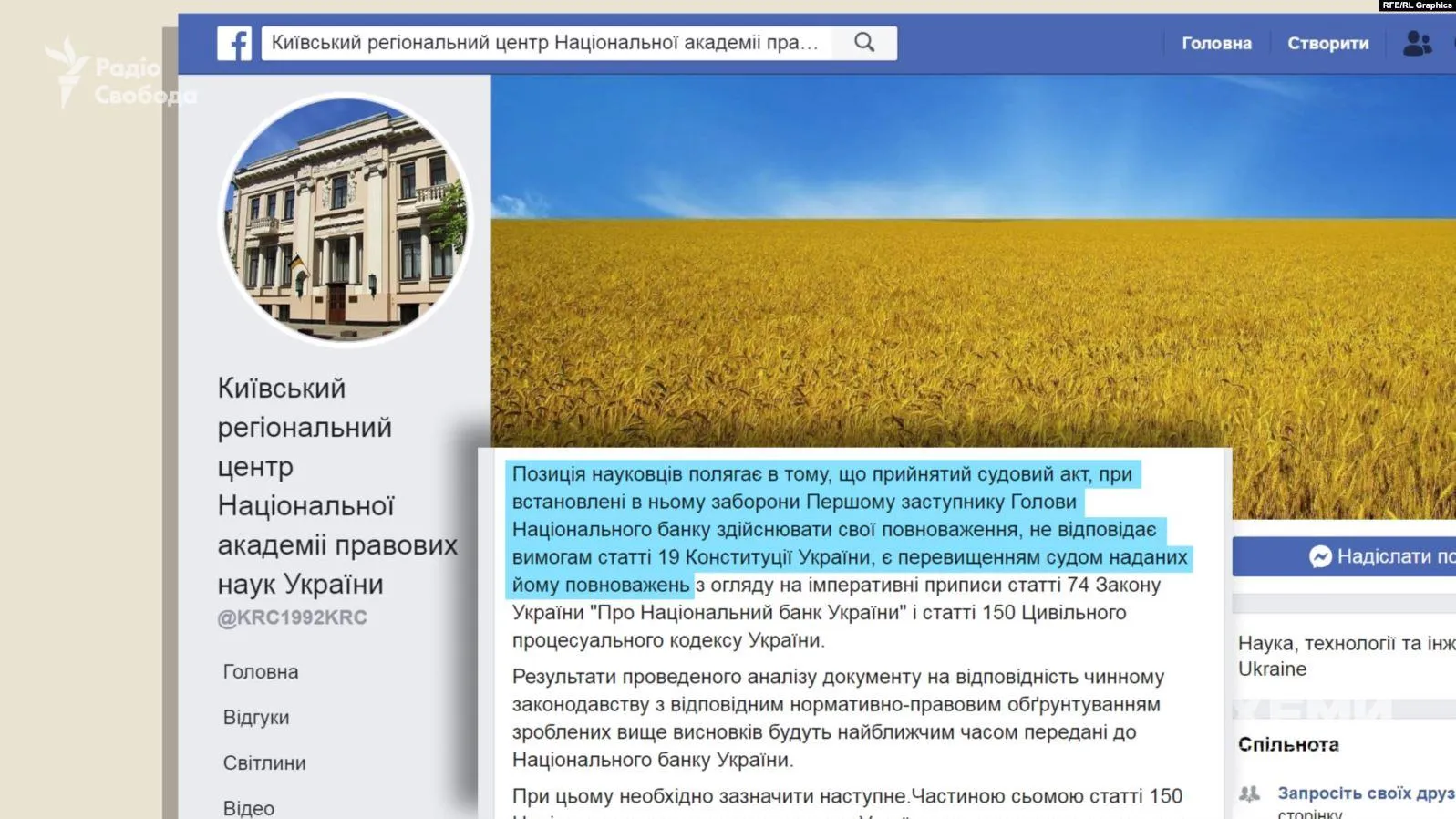Open the Відео section in sidebar

(249, 808)
